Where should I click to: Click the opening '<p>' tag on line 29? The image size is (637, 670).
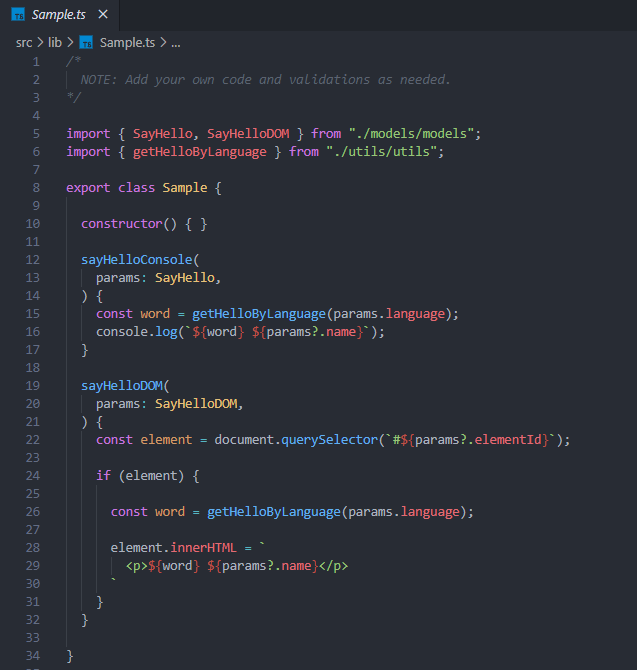(136, 566)
